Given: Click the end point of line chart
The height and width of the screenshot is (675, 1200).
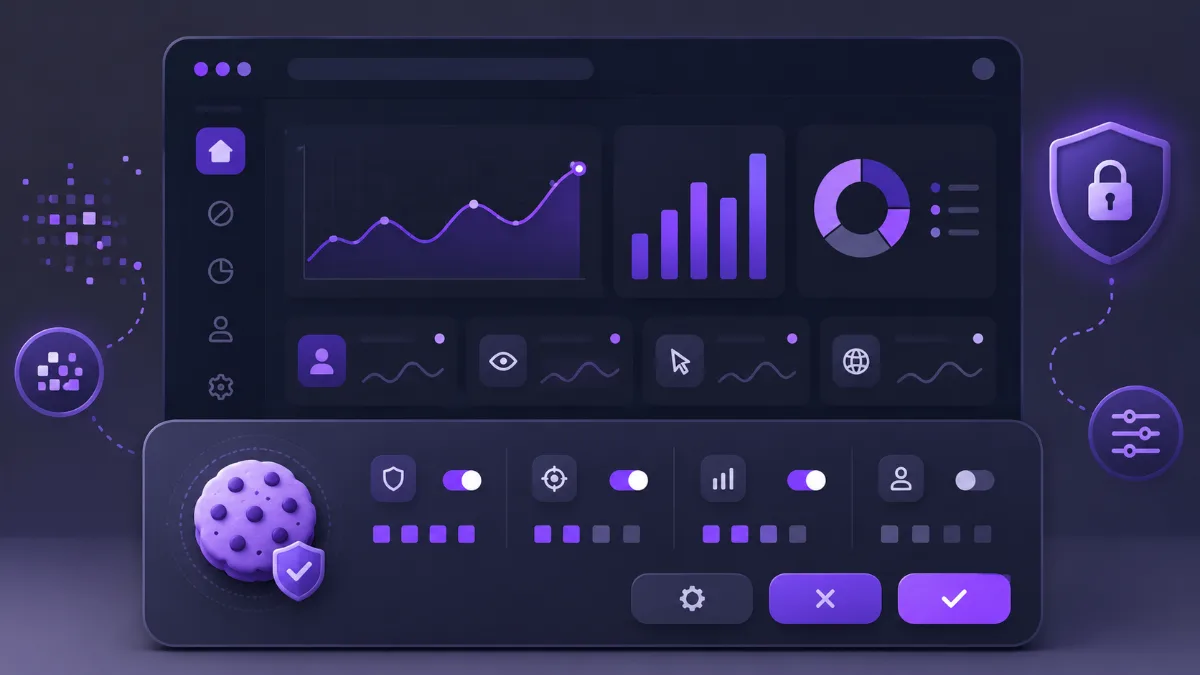Looking at the screenshot, I should (x=578, y=168).
